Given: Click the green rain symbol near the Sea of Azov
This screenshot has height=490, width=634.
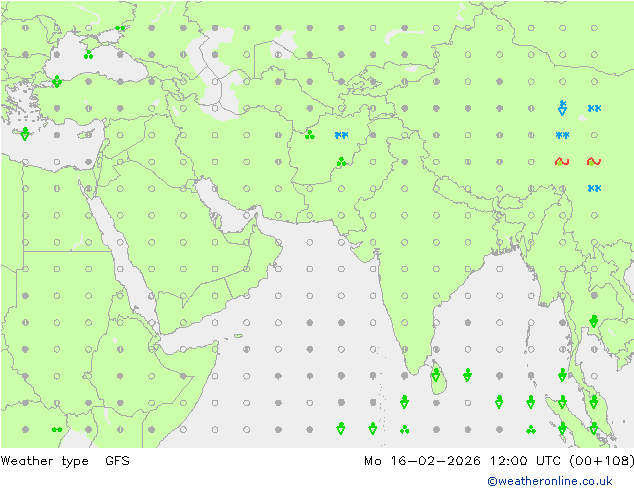Looking at the screenshot, I should tap(120, 28).
